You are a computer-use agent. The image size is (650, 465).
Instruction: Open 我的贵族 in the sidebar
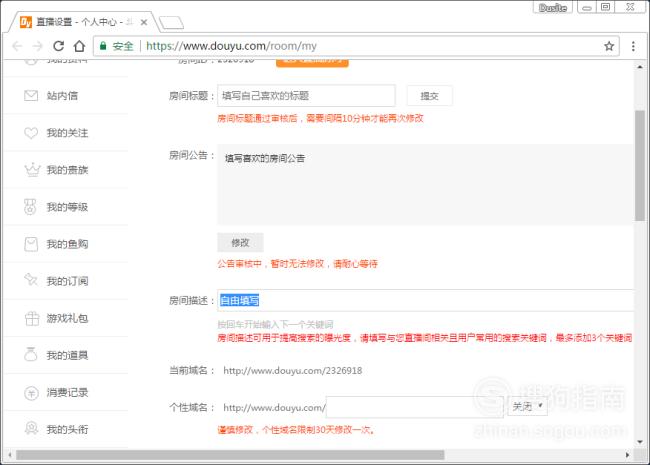click(x=67, y=170)
